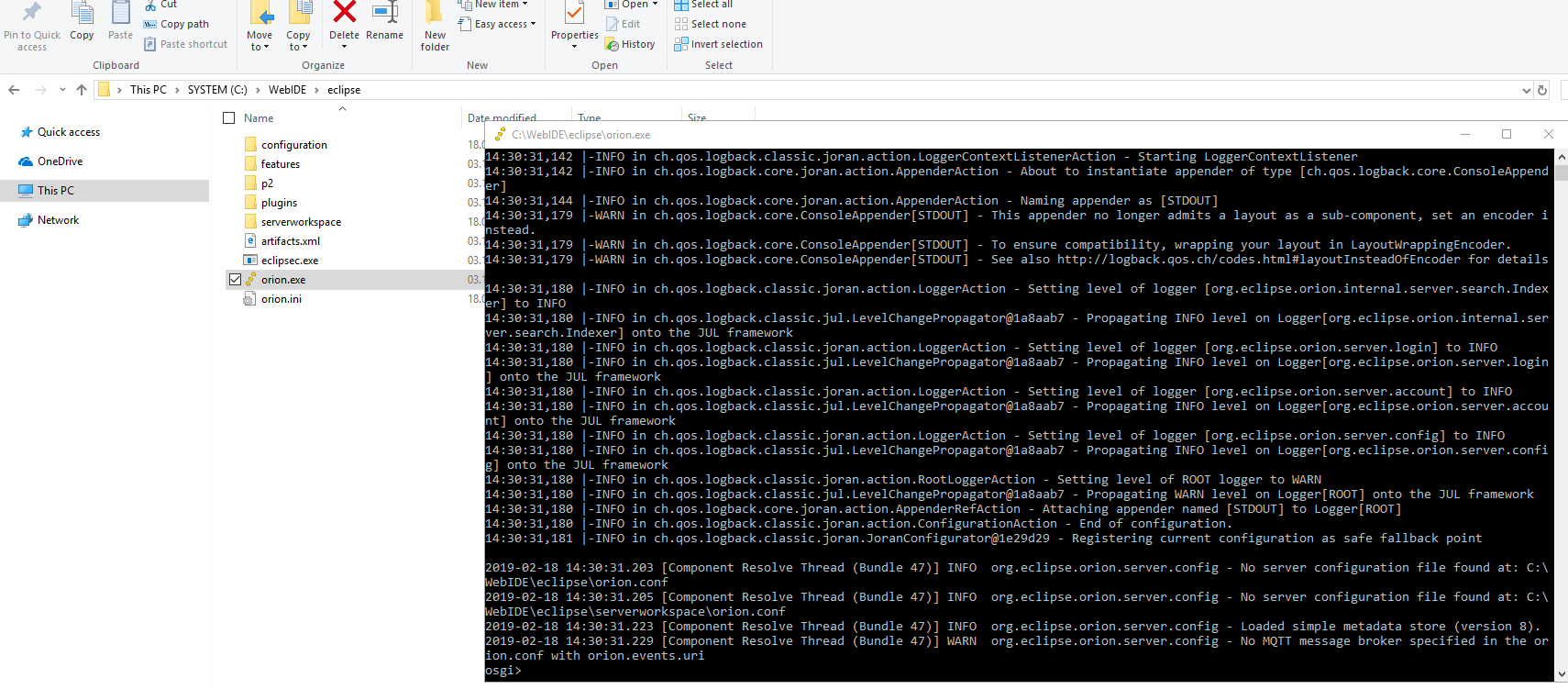Click eclipse breadcrumb
The width and height of the screenshot is (1568, 689).
344,90
